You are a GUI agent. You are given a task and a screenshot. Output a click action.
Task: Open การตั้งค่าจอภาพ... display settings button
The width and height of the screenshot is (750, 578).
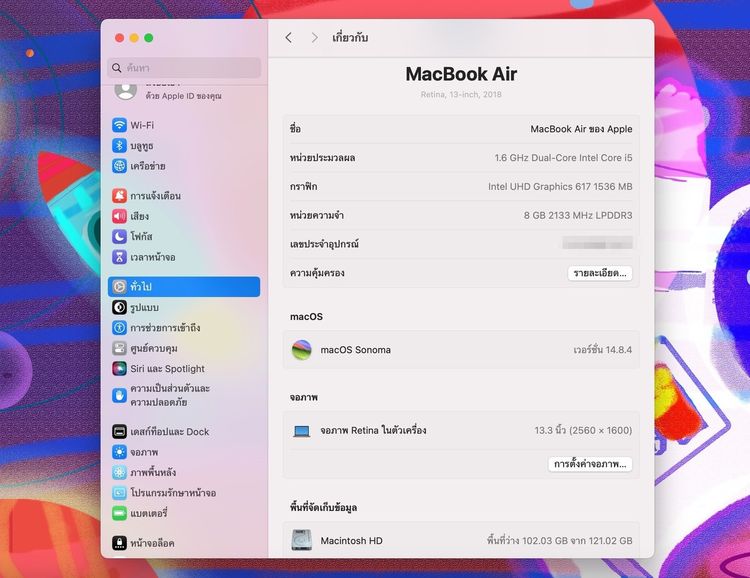(590, 464)
